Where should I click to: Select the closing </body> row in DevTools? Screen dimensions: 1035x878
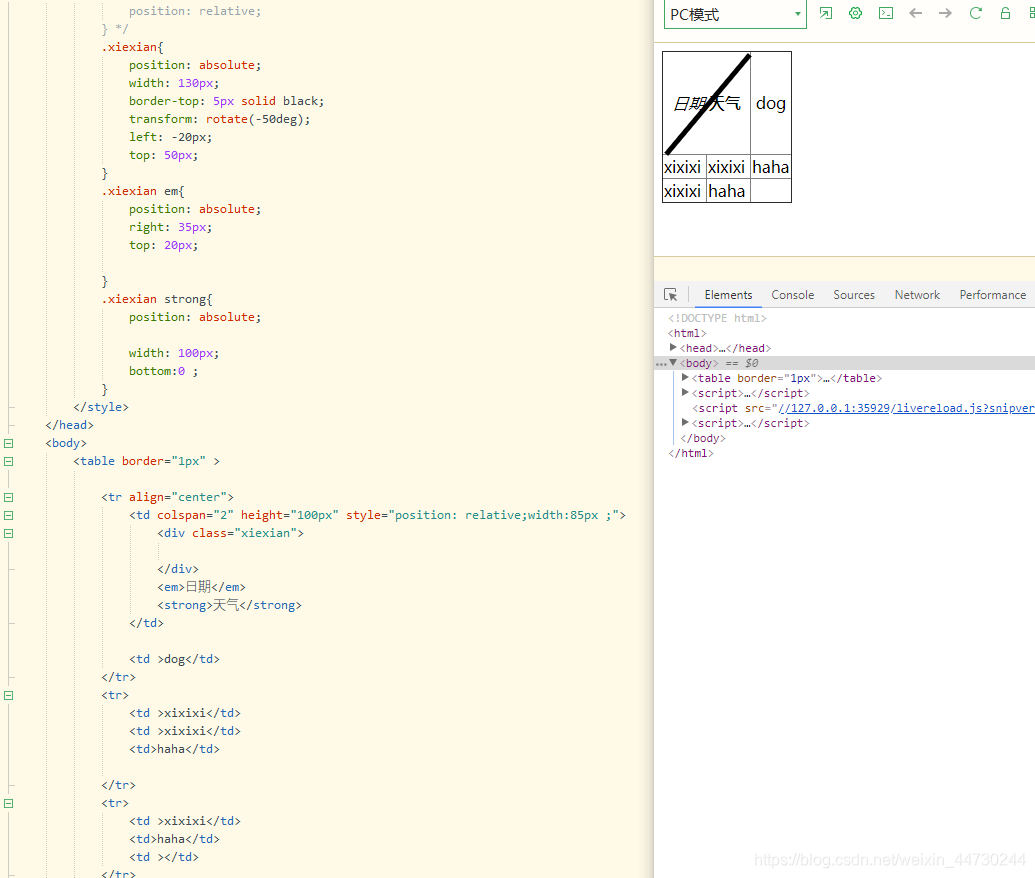[x=703, y=438]
